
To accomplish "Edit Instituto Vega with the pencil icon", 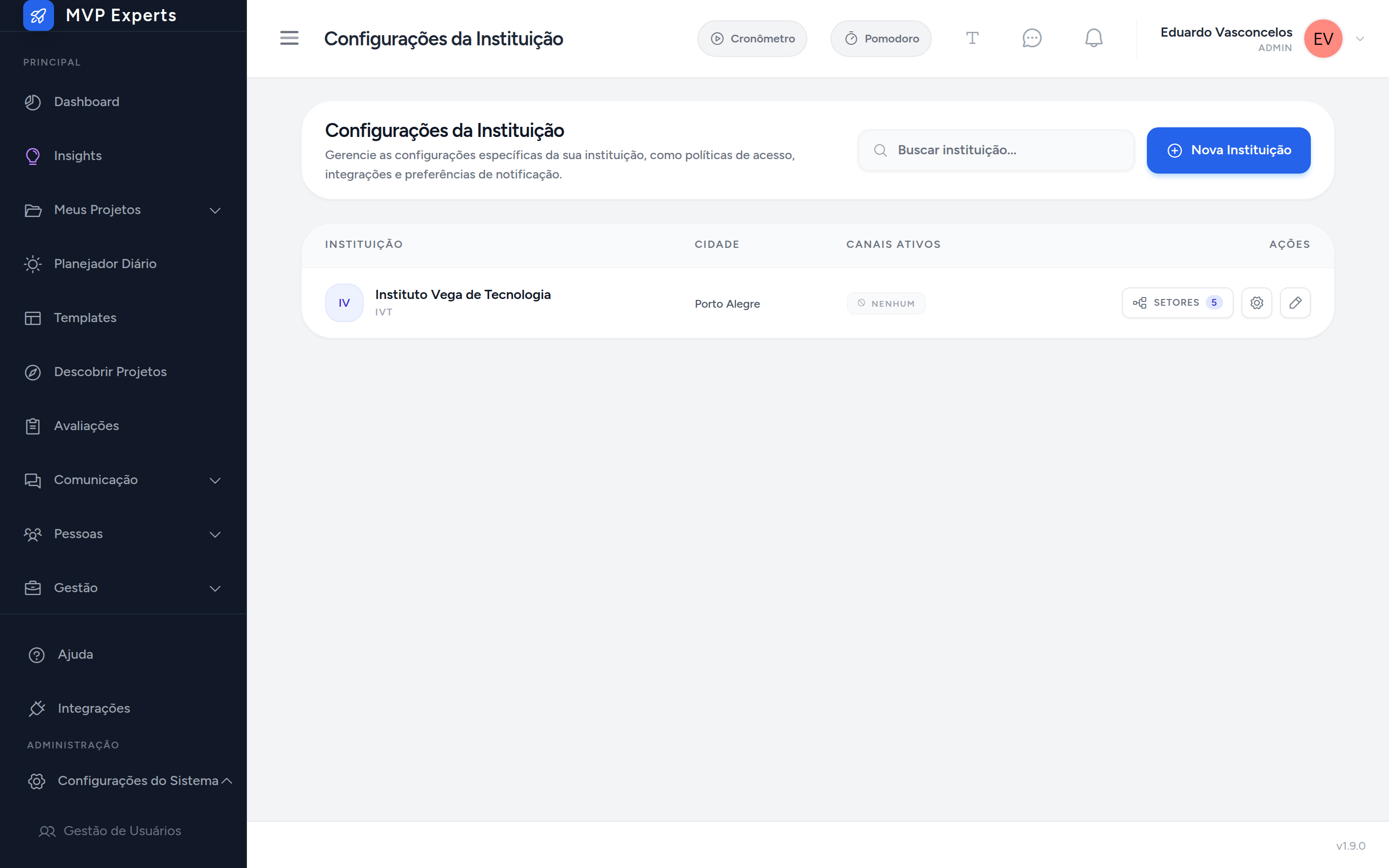I will pos(1295,302).
